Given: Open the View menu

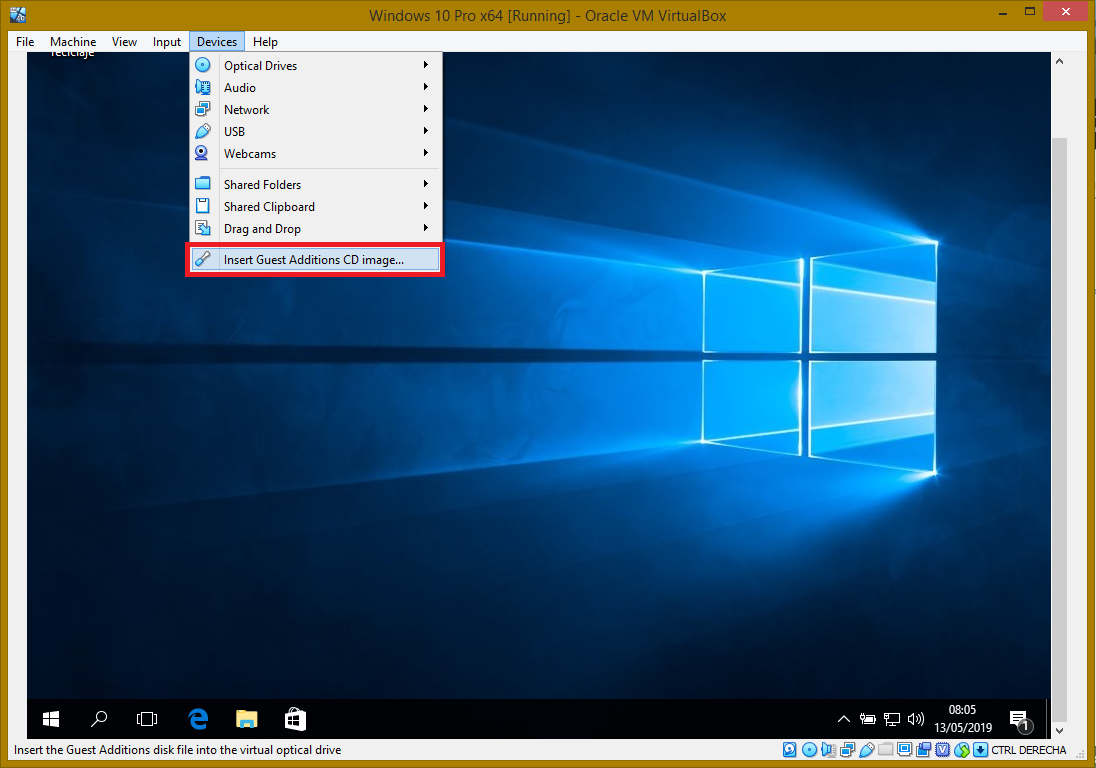Looking at the screenshot, I should 124,42.
